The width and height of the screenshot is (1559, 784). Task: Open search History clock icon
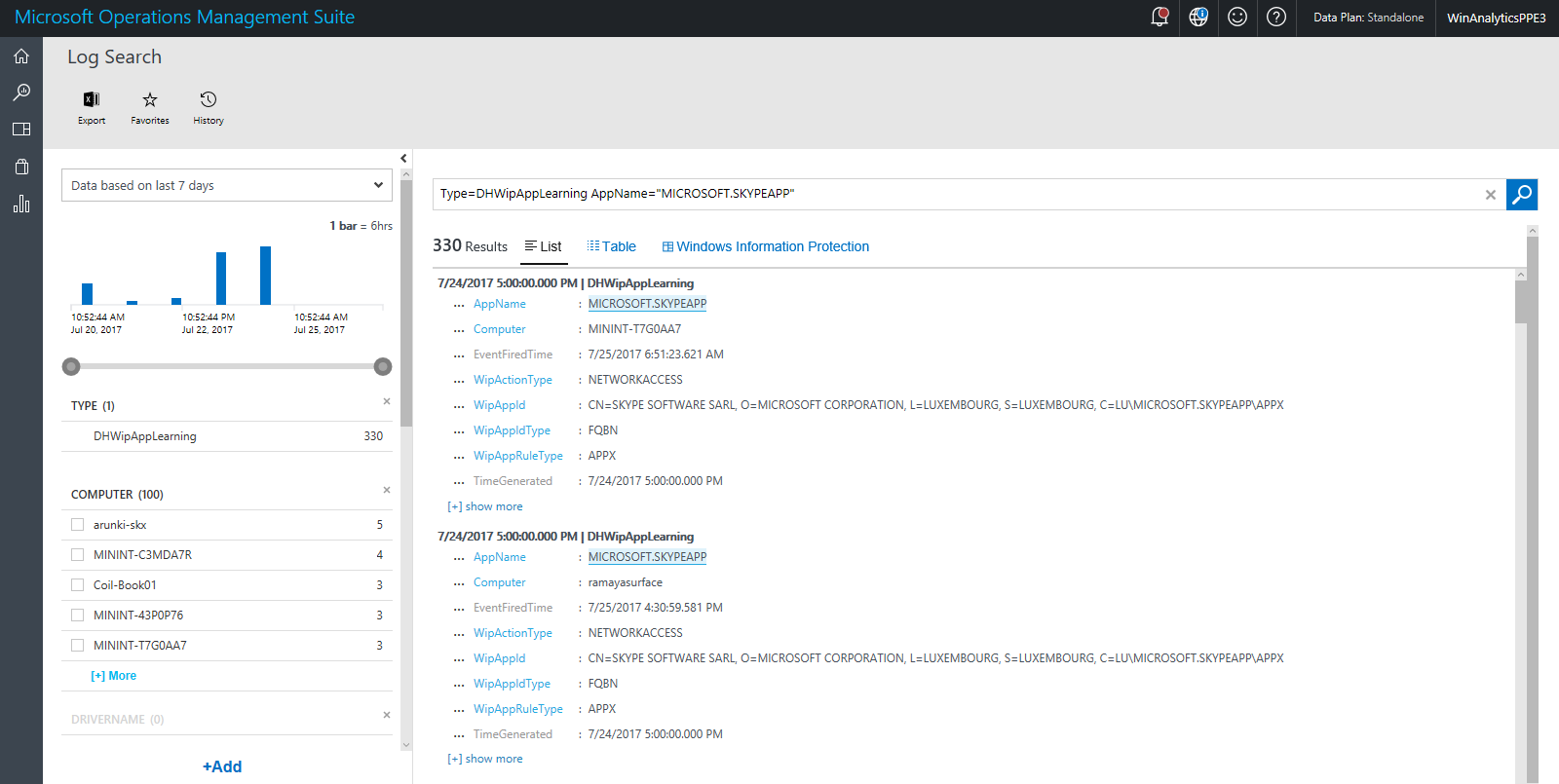pos(209,107)
